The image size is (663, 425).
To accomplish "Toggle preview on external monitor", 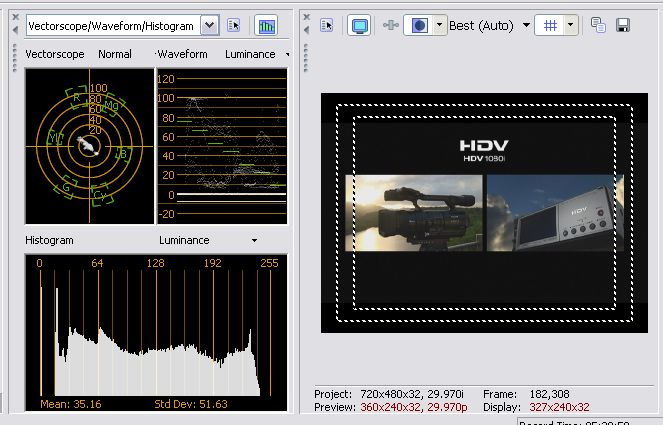I will click(x=359, y=25).
